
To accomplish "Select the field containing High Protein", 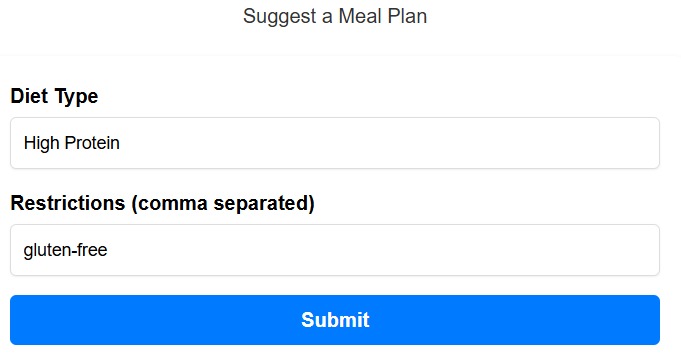I will 335,143.
